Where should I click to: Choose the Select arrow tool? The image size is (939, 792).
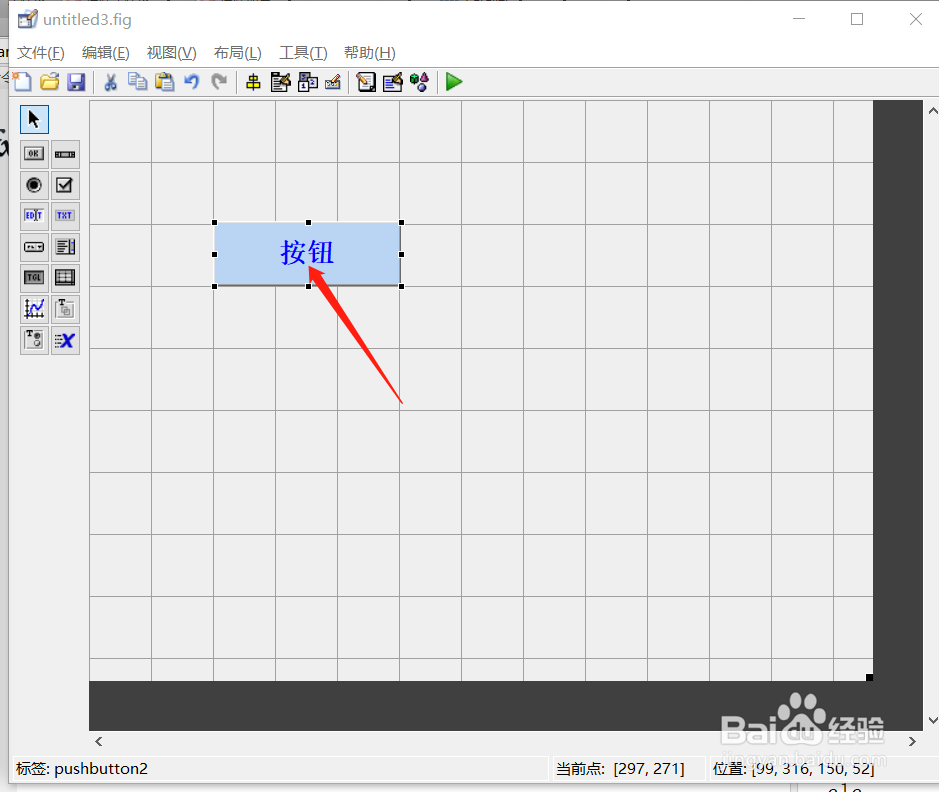click(x=34, y=119)
